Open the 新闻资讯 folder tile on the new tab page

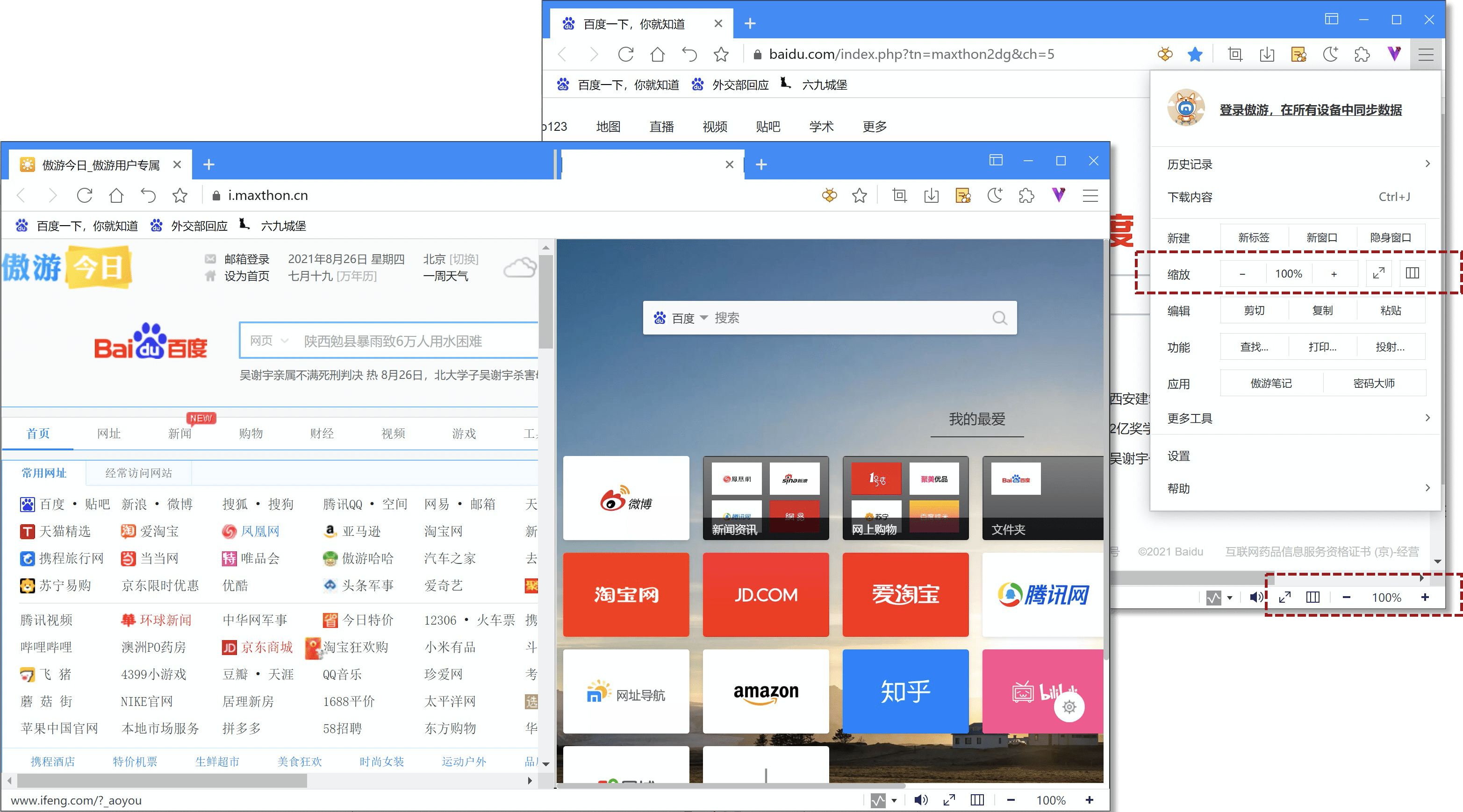coord(766,498)
